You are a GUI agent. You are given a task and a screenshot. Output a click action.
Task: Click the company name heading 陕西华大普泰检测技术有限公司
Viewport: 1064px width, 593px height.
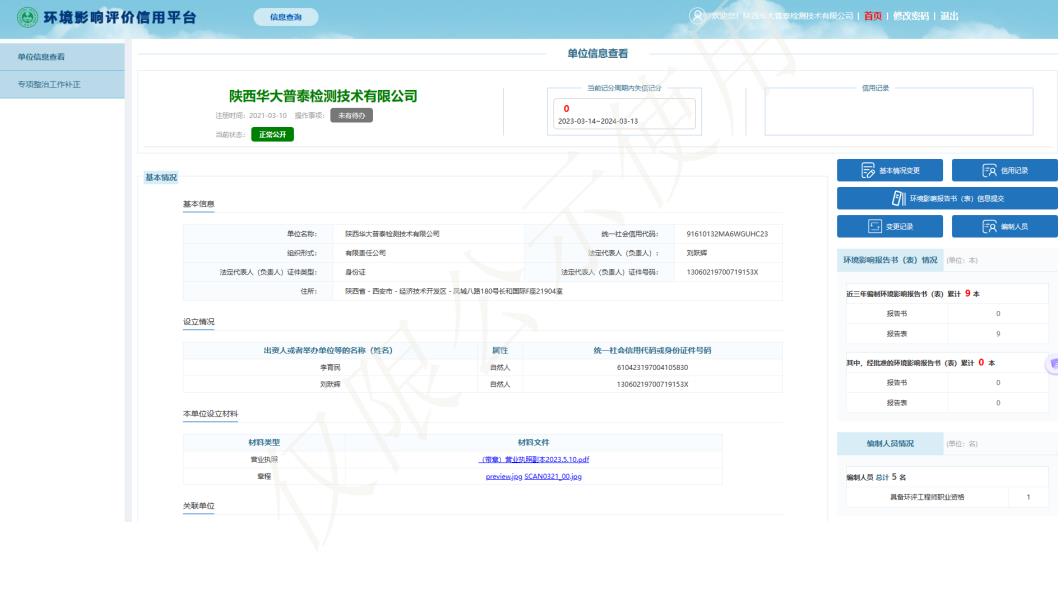click(323, 96)
